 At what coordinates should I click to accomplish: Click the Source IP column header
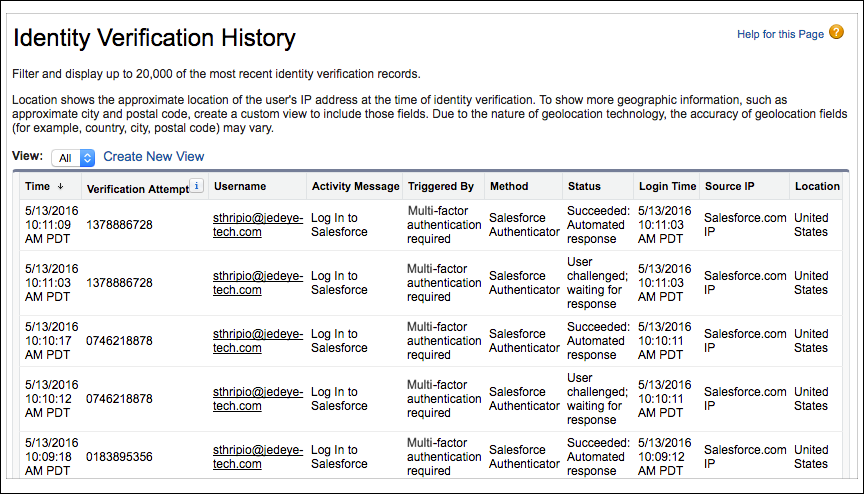(x=730, y=186)
